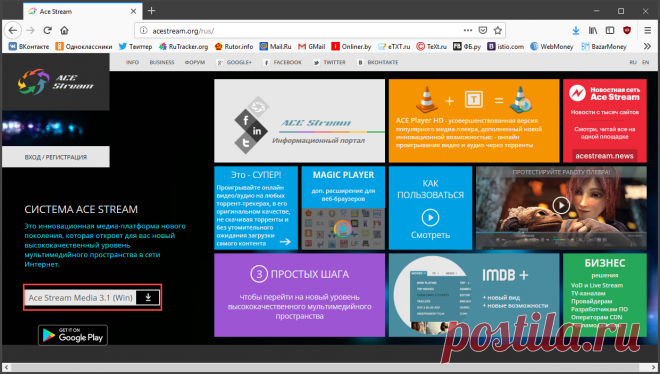This screenshot has width=660, height=374.
Task: Open Информационный портал tile
Action: tap(299, 121)
